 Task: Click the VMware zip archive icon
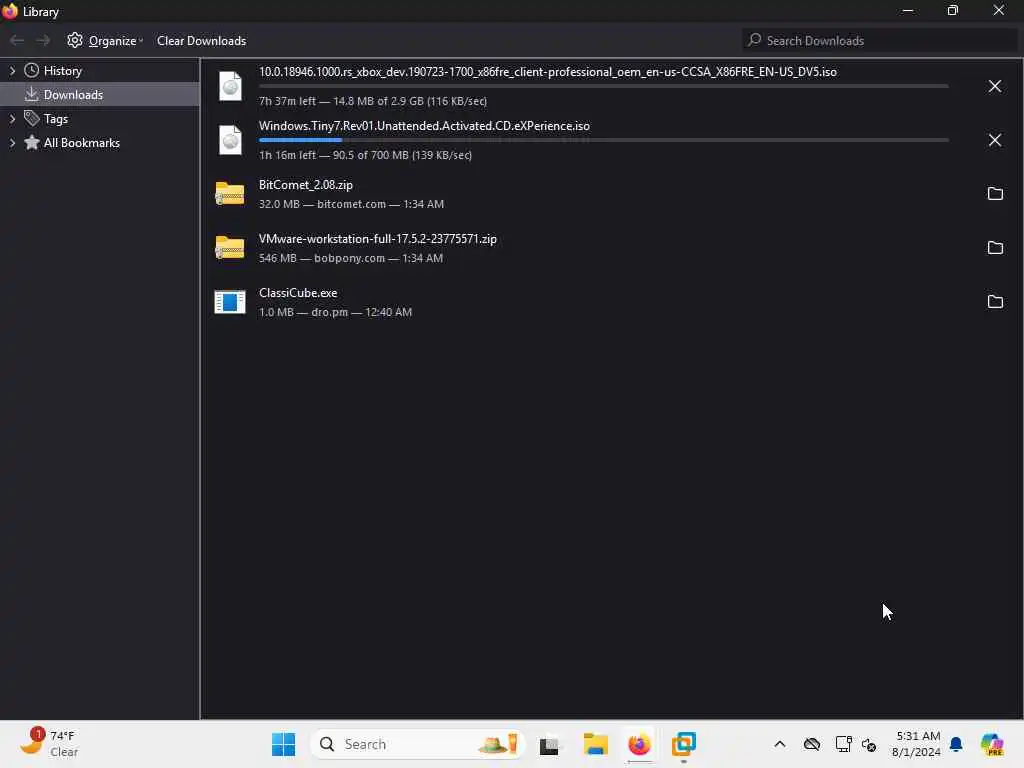pos(230,248)
